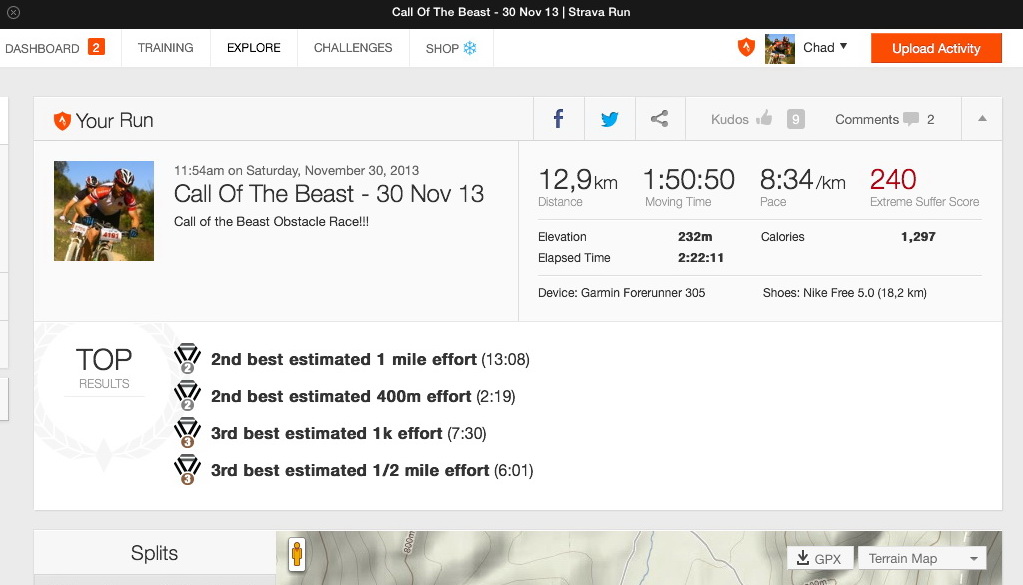The width and height of the screenshot is (1023, 585).
Task: Open the Shop link
Action: click(451, 48)
